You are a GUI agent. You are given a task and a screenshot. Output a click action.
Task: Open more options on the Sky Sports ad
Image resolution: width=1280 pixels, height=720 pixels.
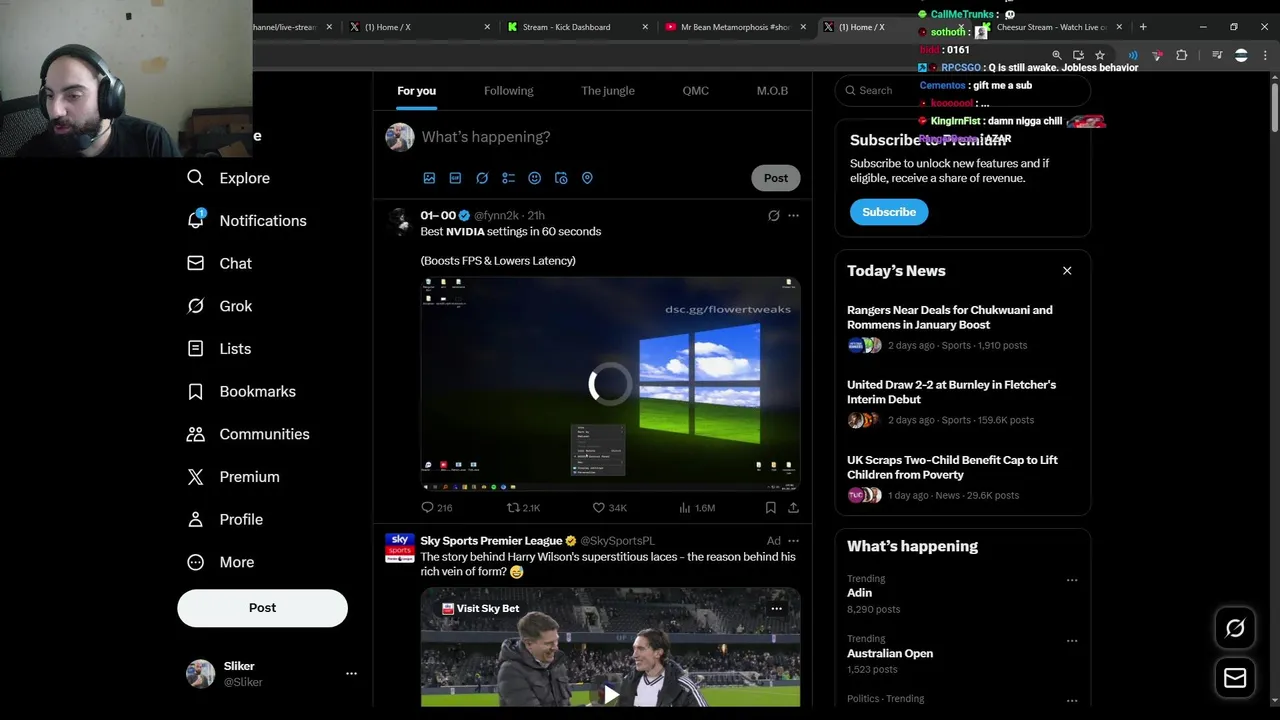793,541
